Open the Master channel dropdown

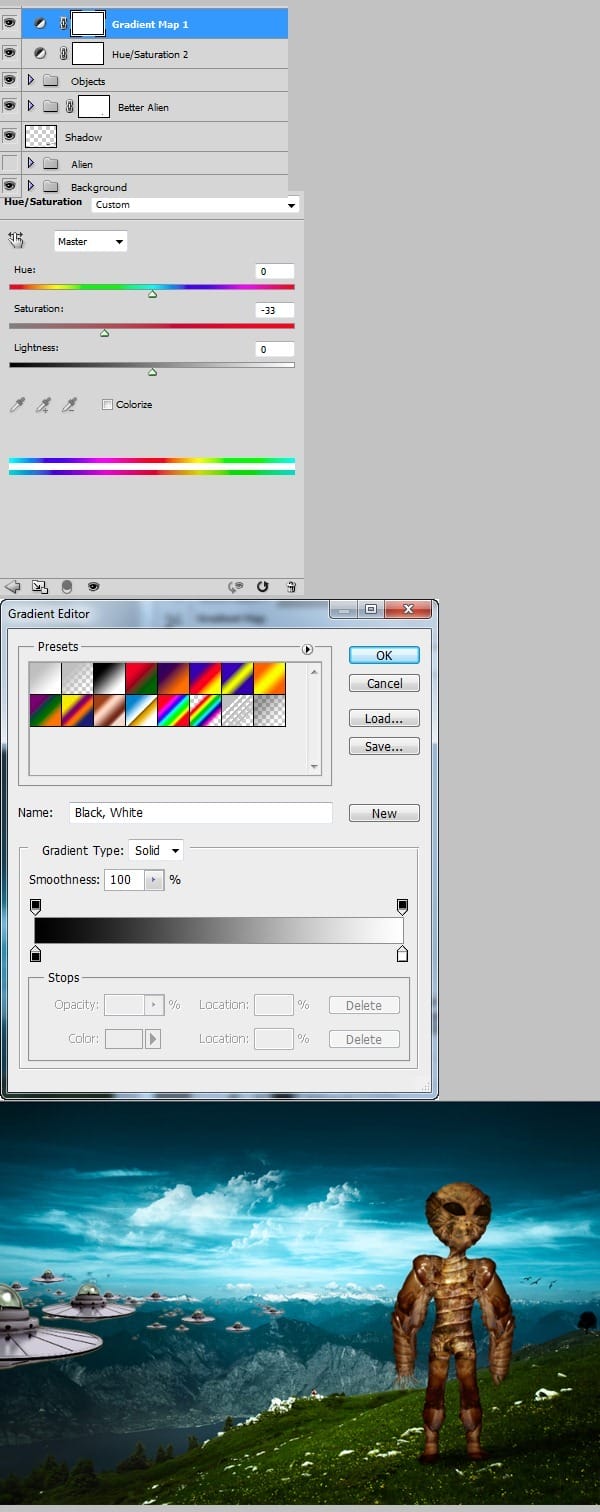coord(90,241)
